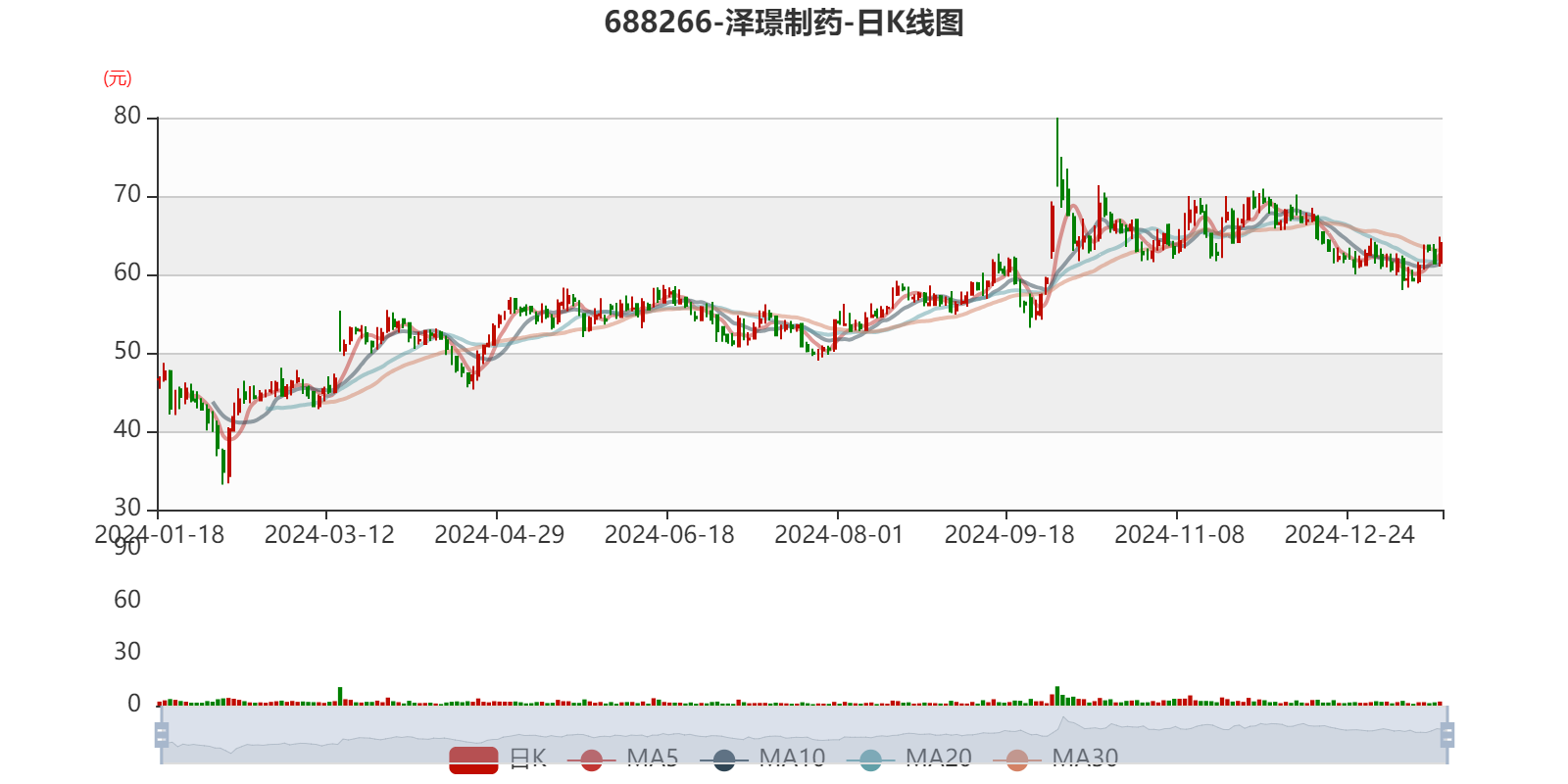This screenshot has width=1568, height=784.
Task: Select the MA30 legend text
Action: tap(1085, 759)
